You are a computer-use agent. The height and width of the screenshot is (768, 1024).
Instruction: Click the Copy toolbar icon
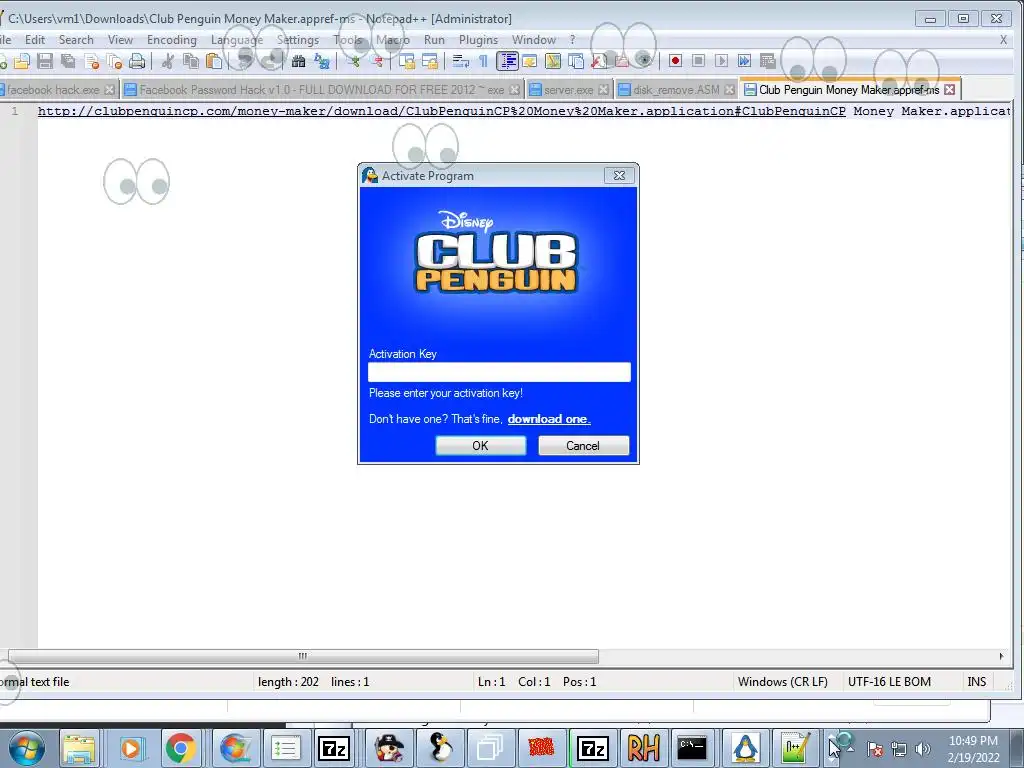tap(191, 61)
